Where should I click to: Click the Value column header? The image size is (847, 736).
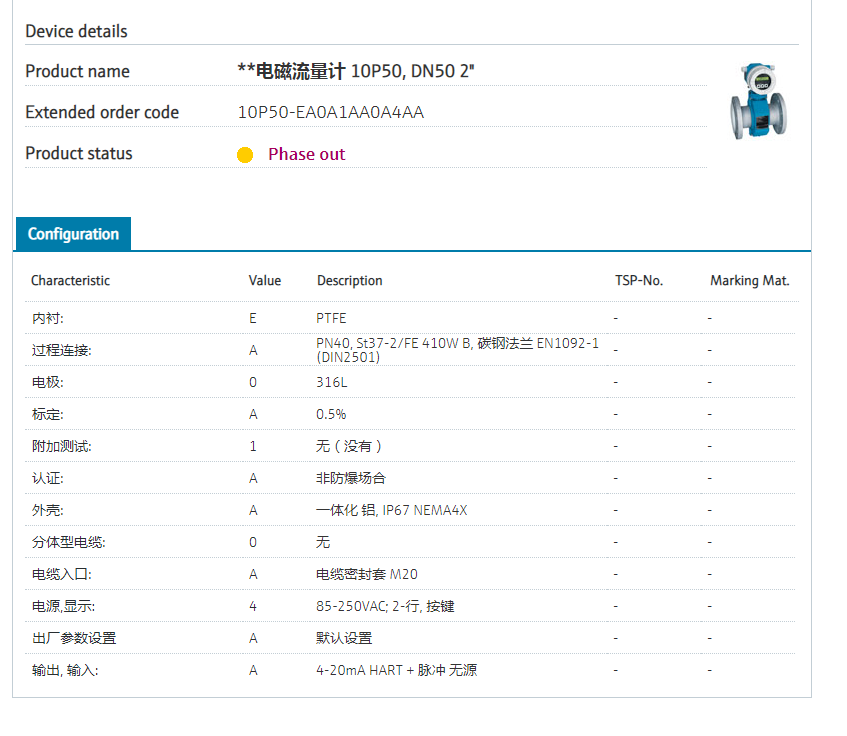pyautogui.click(x=265, y=281)
